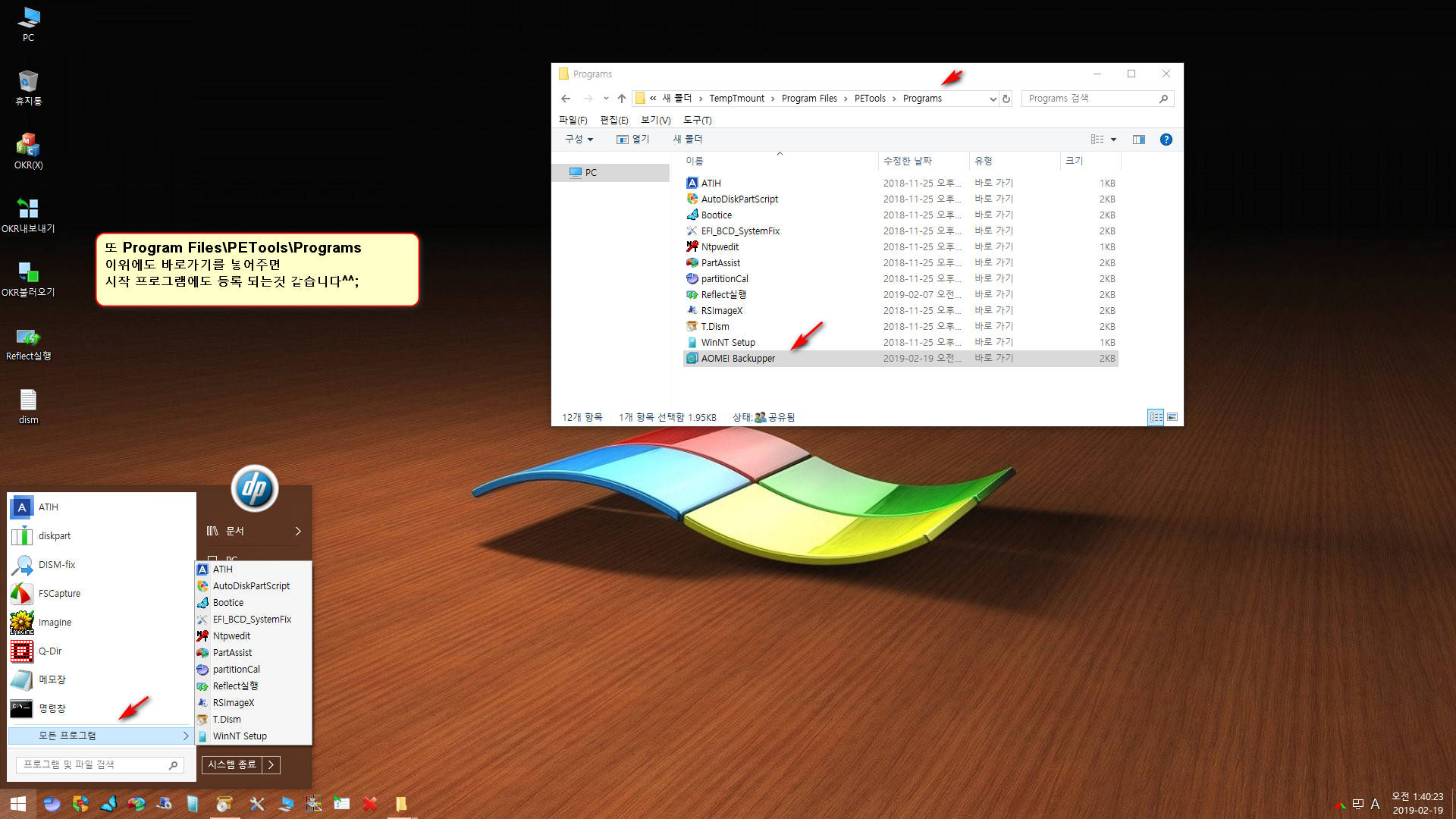Image resolution: width=1456 pixels, height=819 pixels.
Task: Click the hp user avatar in start menu
Action: 254,488
